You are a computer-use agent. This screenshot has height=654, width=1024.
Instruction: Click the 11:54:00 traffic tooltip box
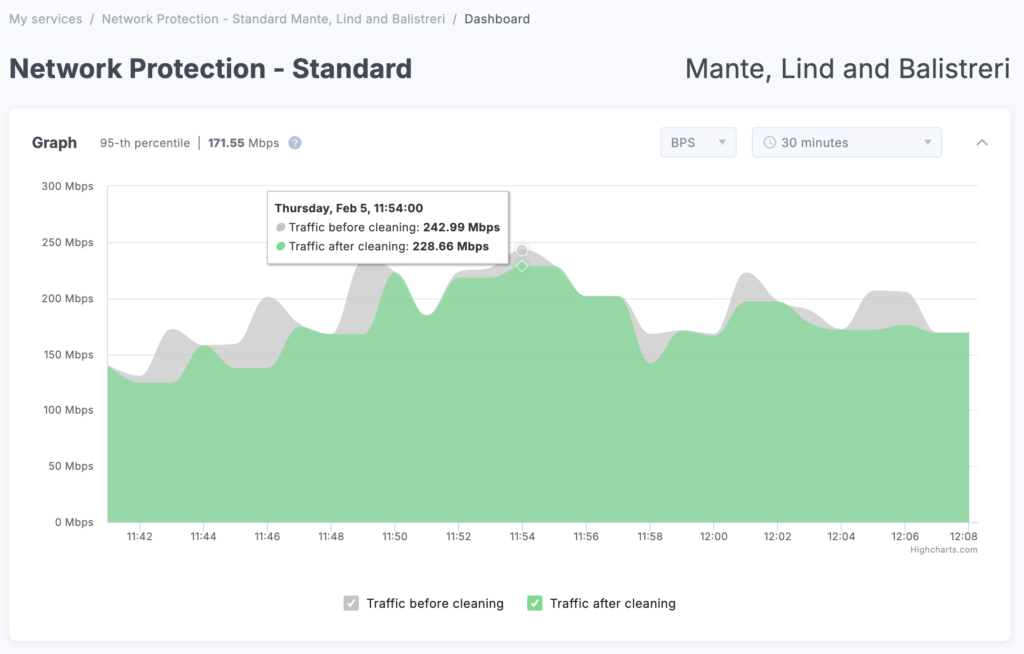click(388, 227)
